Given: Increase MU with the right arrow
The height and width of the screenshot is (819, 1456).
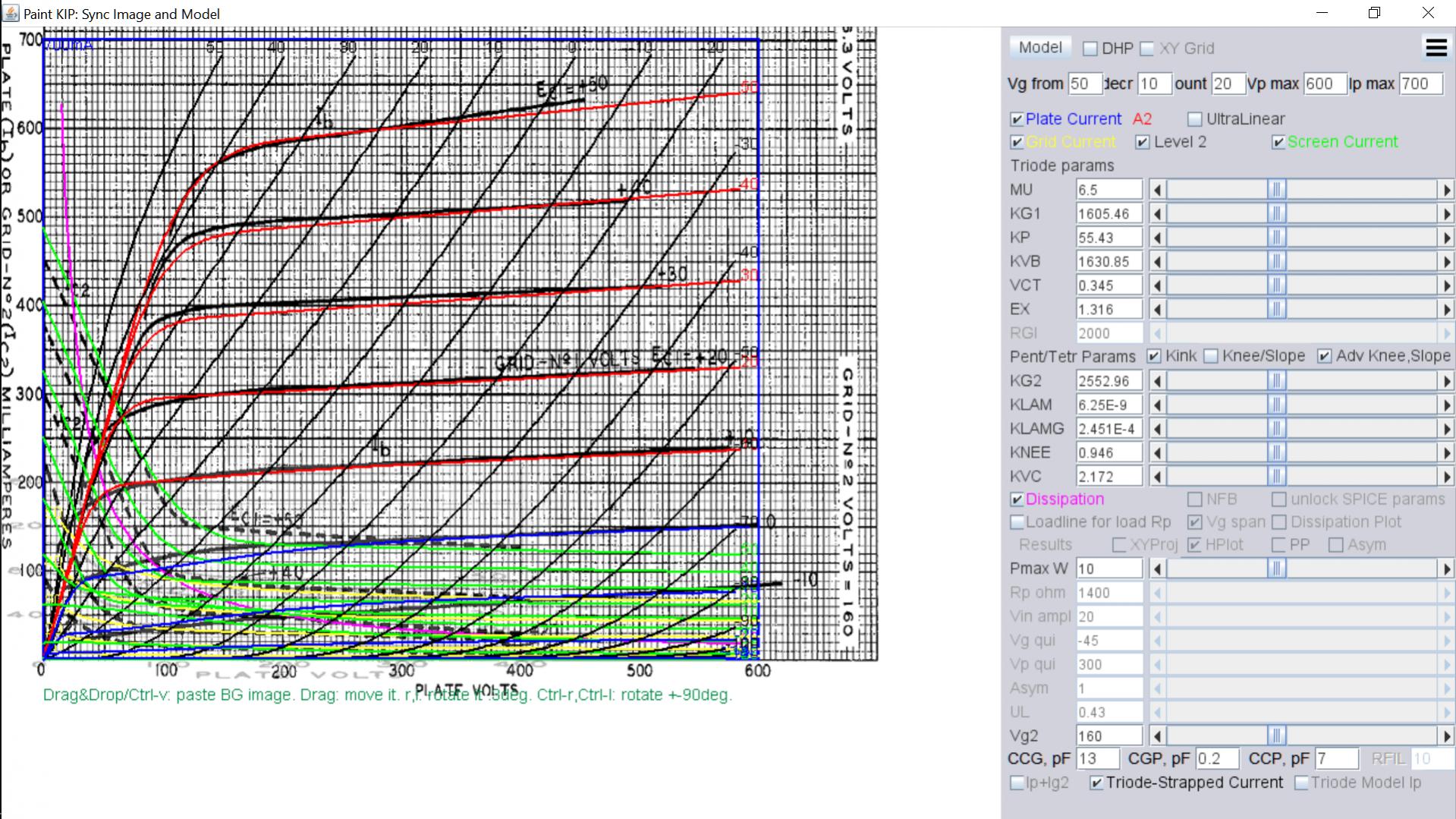Looking at the screenshot, I should point(1446,190).
